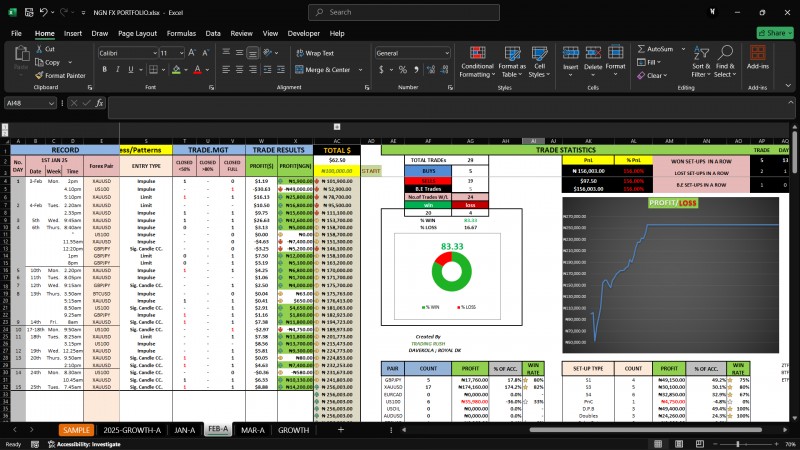800x450 pixels.
Task: Click the Search box in title bar
Action: 404,12
